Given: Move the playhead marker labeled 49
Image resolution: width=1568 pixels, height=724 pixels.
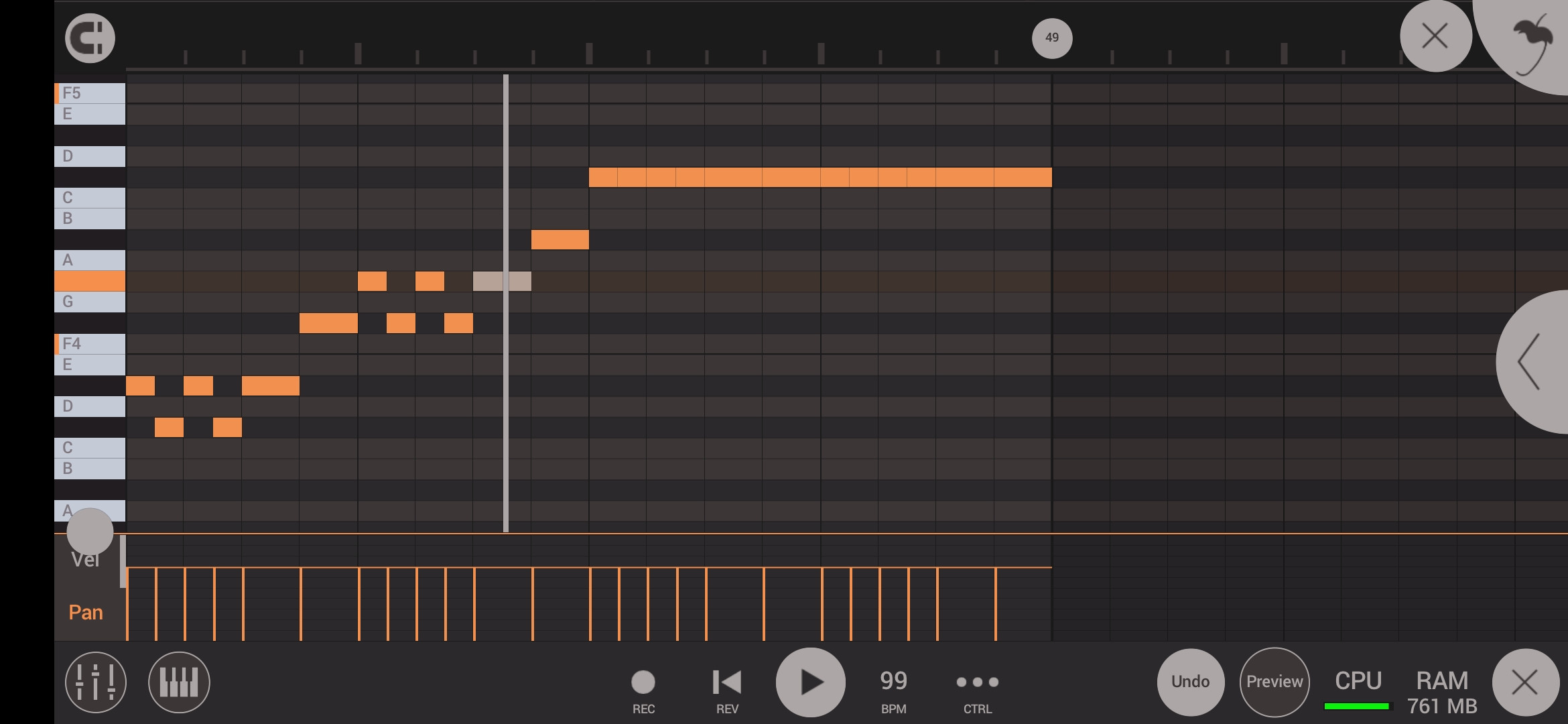Looking at the screenshot, I should click(1051, 38).
